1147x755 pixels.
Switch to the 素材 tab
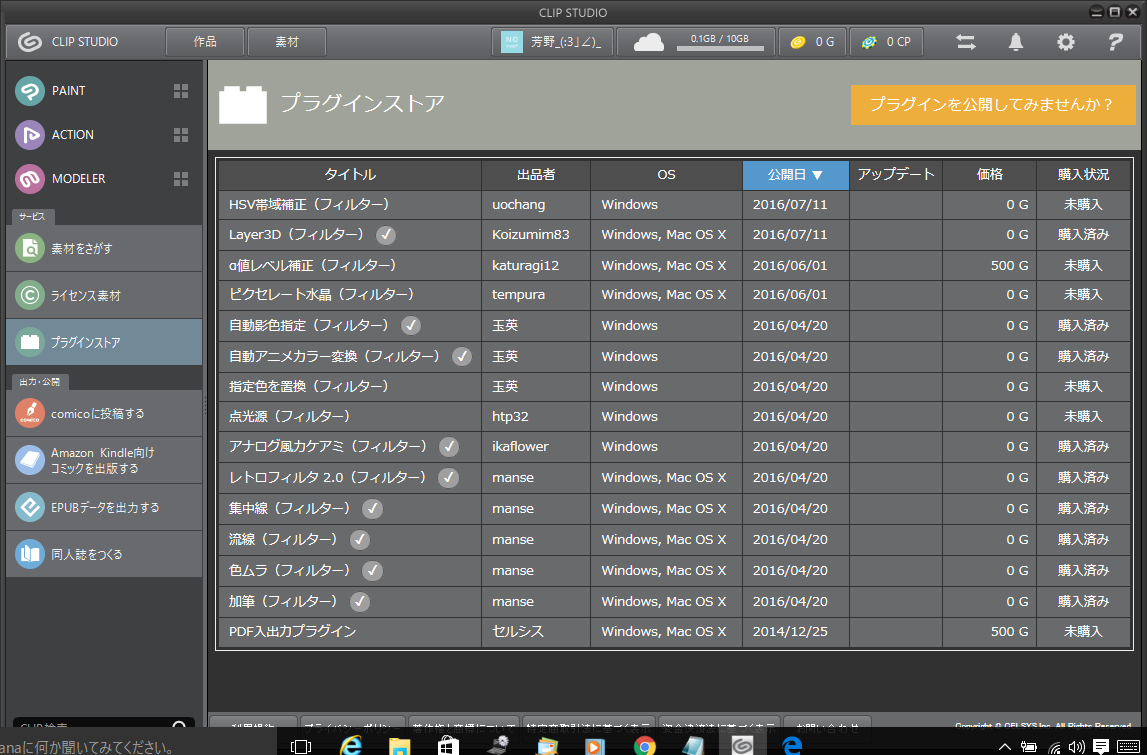point(287,42)
